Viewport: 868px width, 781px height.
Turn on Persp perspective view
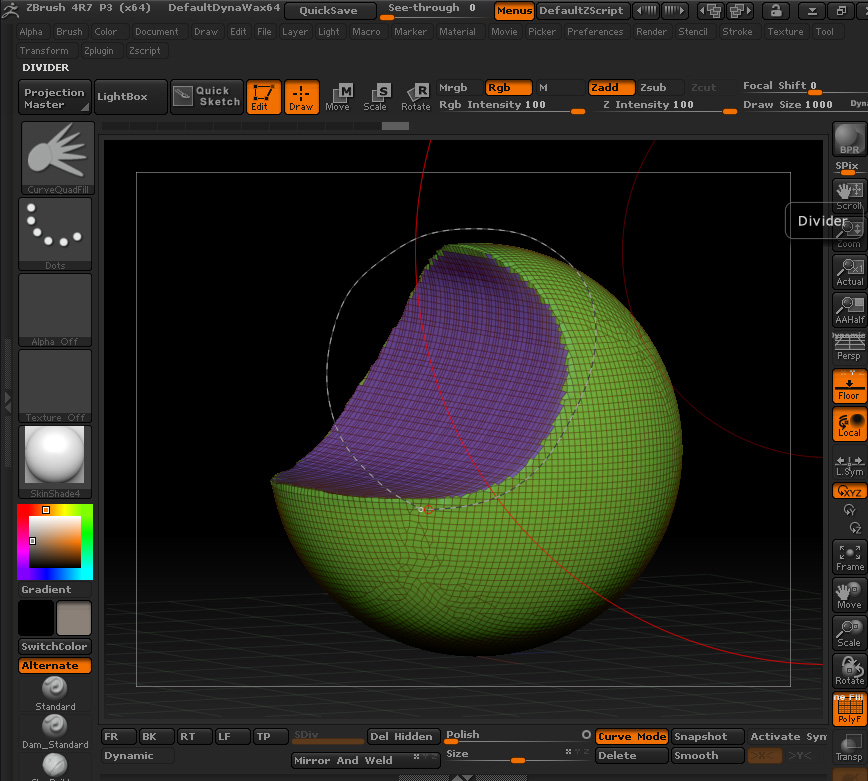(849, 347)
